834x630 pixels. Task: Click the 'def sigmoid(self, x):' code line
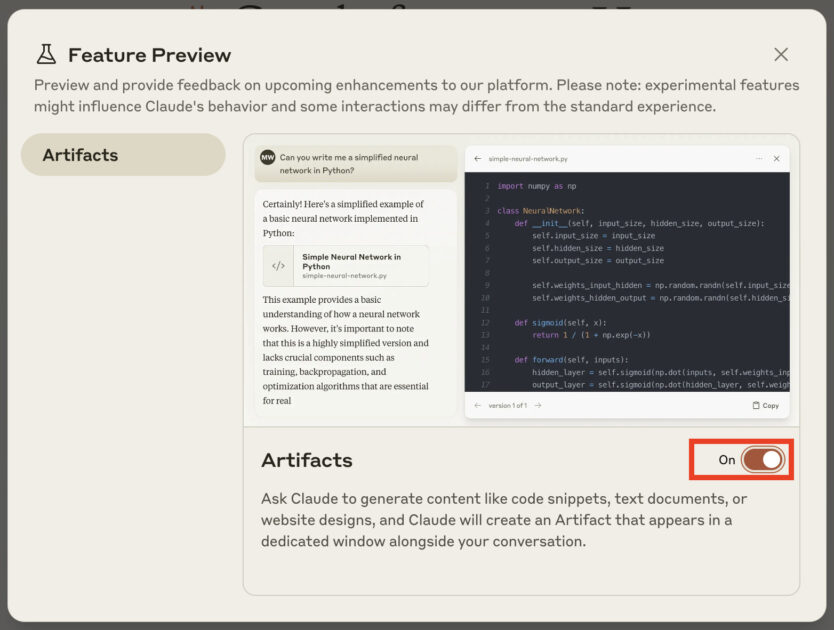560,322
